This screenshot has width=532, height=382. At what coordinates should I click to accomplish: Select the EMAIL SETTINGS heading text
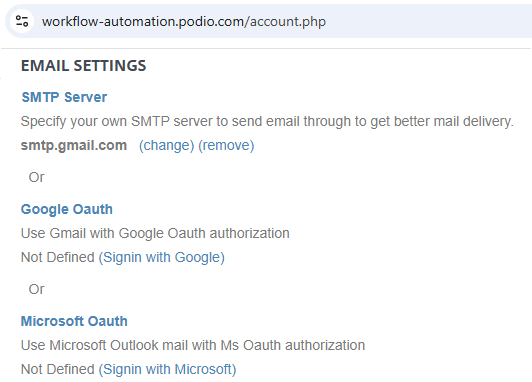(x=83, y=66)
